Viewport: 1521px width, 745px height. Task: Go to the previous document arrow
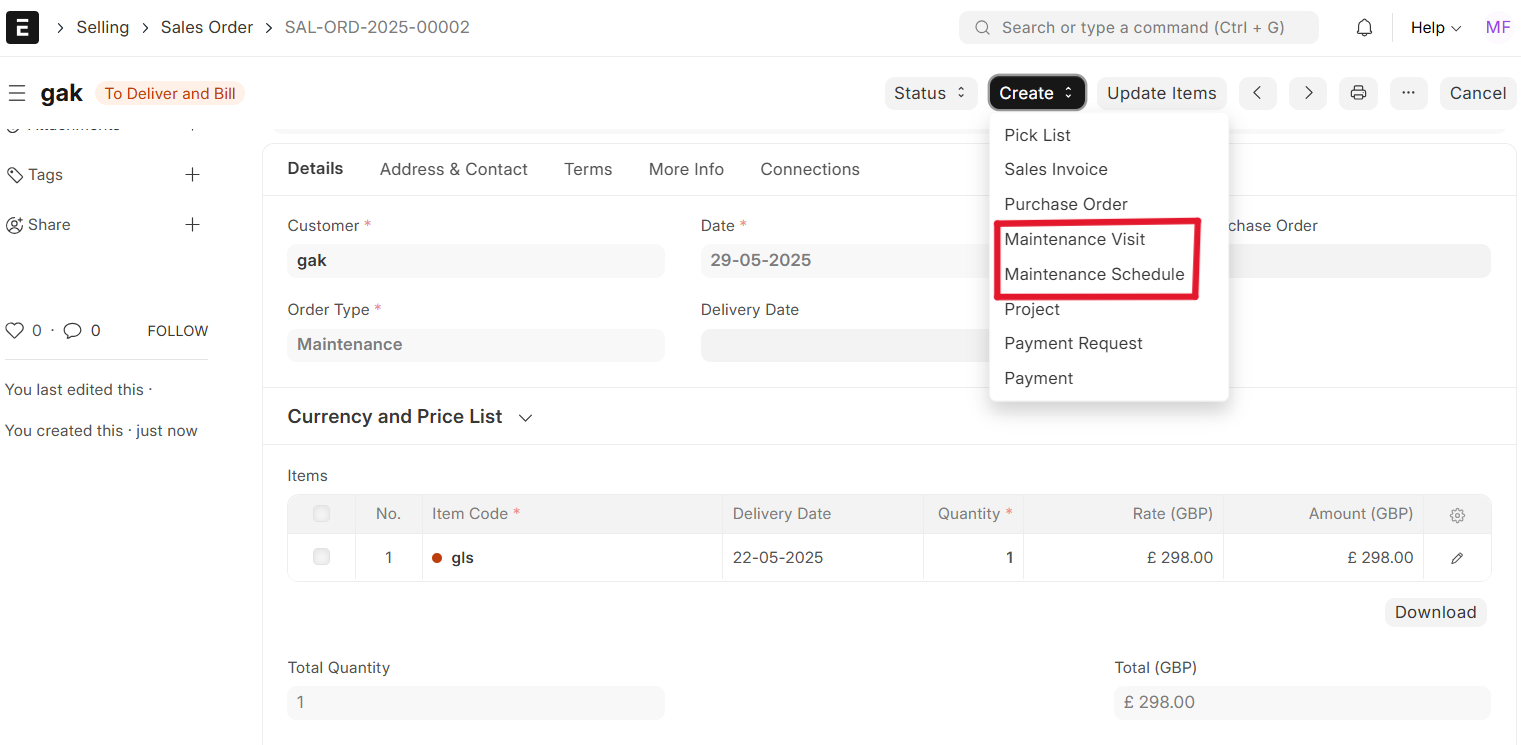pyautogui.click(x=1257, y=93)
